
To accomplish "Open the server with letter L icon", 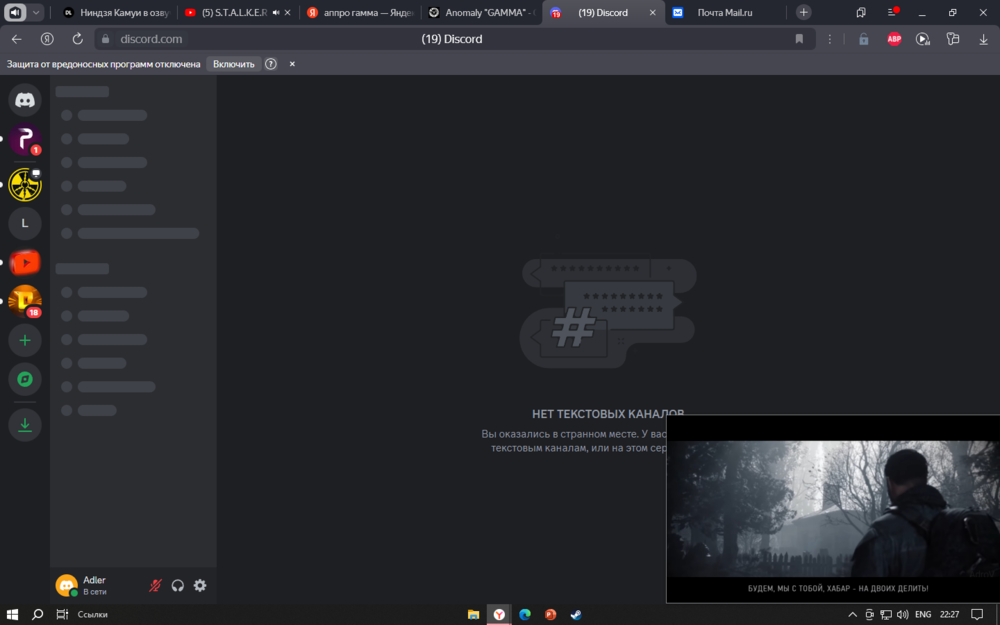I will [25, 223].
